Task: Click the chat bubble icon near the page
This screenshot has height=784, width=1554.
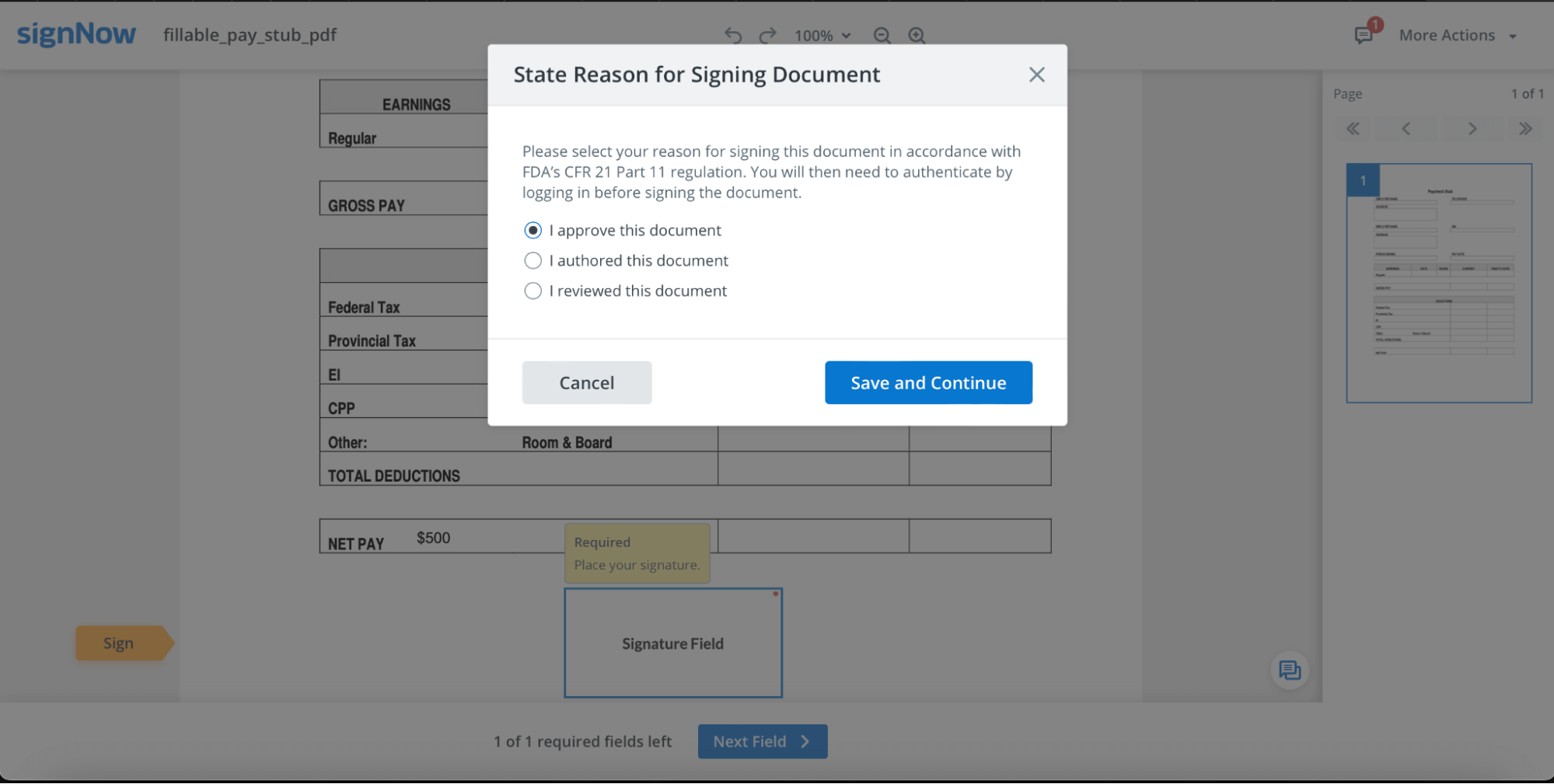Action: pyautogui.click(x=1289, y=670)
